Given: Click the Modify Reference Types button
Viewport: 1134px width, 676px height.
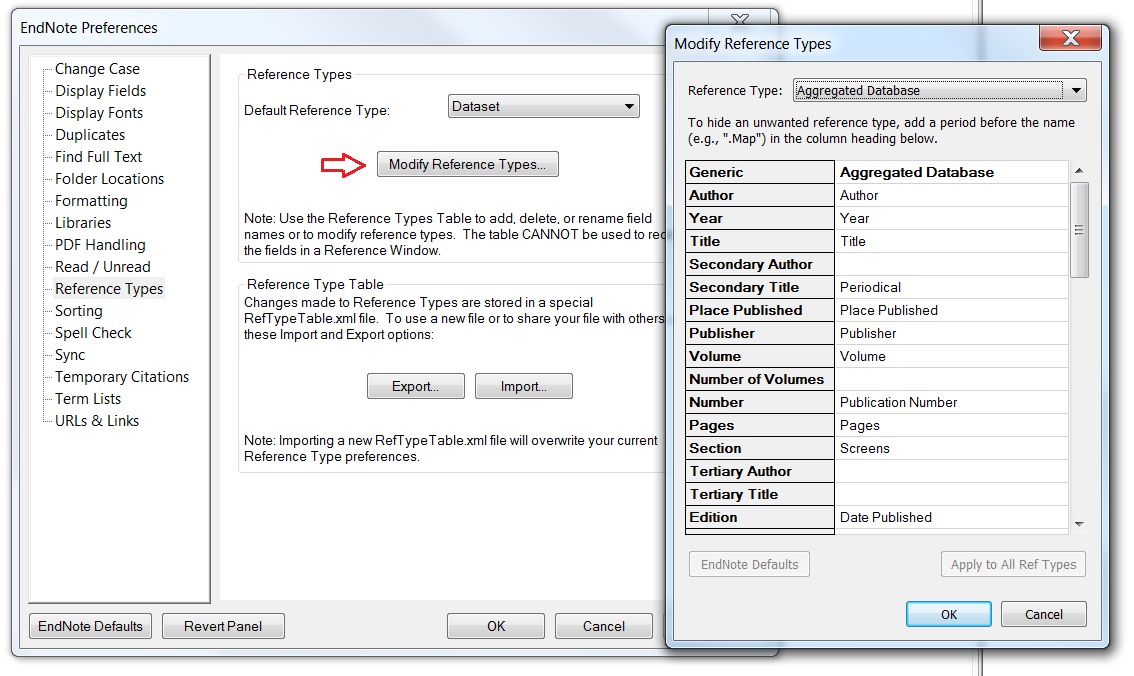Looking at the screenshot, I should 467,165.
